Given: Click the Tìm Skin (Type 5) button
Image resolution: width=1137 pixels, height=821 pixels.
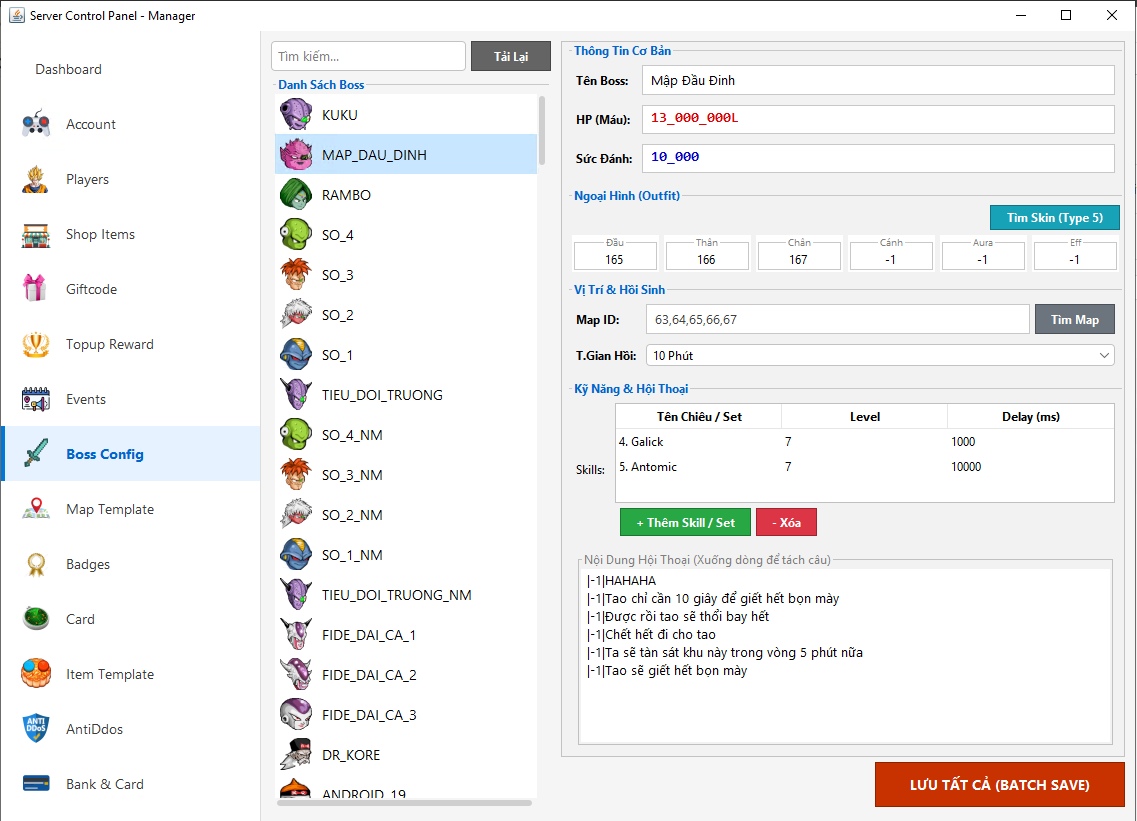Looking at the screenshot, I should coord(1054,218).
